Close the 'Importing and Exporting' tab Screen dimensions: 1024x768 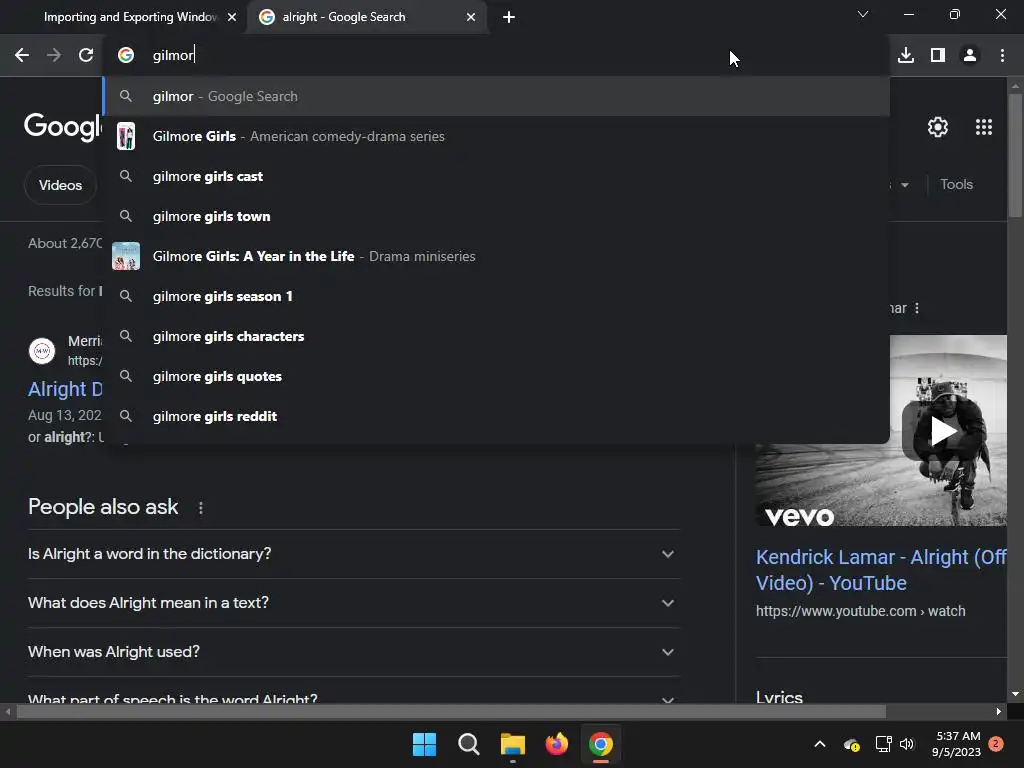tap(232, 17)
